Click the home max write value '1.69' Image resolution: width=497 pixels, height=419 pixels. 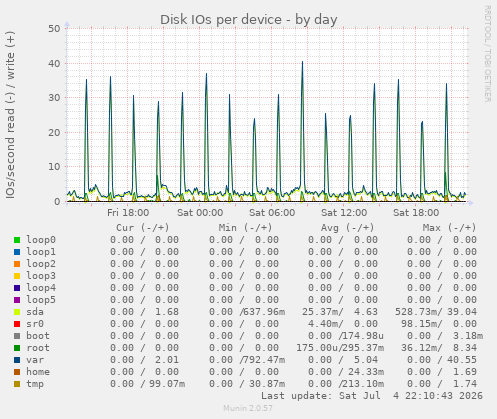click(x=465, y=372)
